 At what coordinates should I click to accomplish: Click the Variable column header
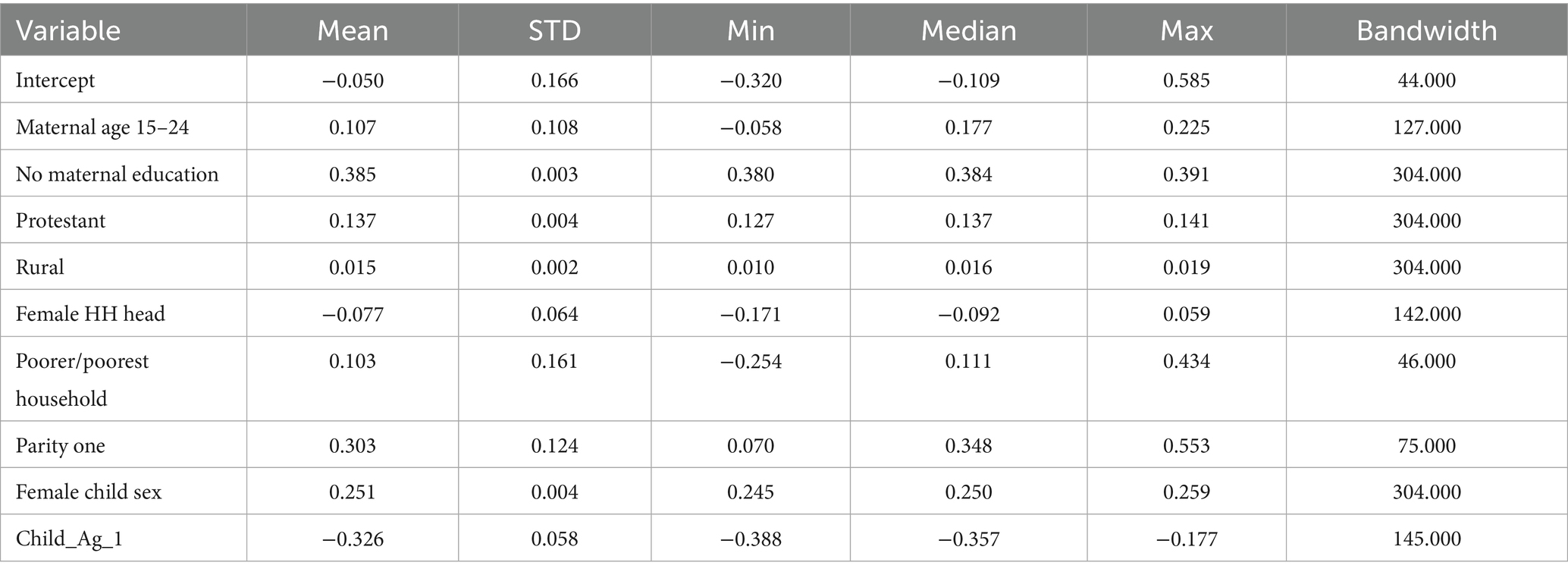point(68,30)
